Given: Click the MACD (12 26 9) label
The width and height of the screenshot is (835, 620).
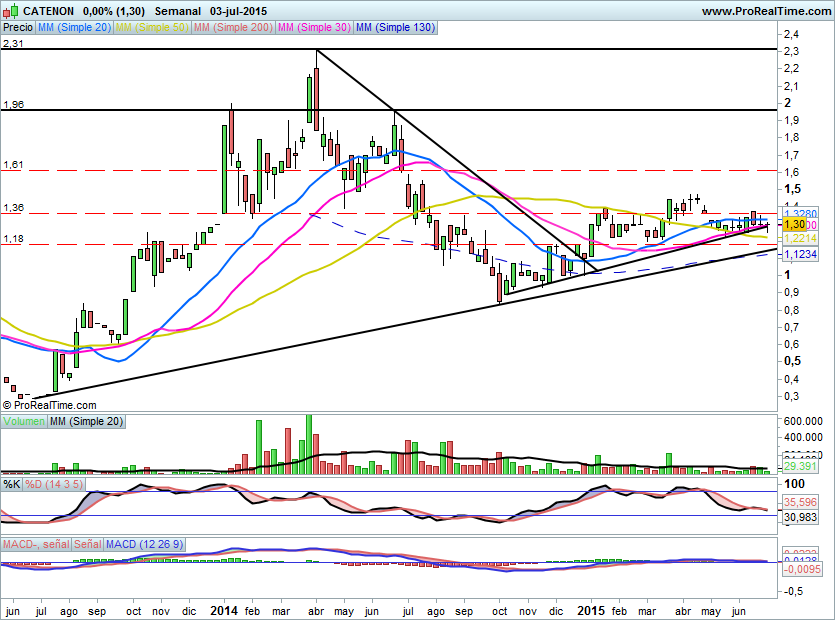Looking at the screenshot, I should point(146,544).
